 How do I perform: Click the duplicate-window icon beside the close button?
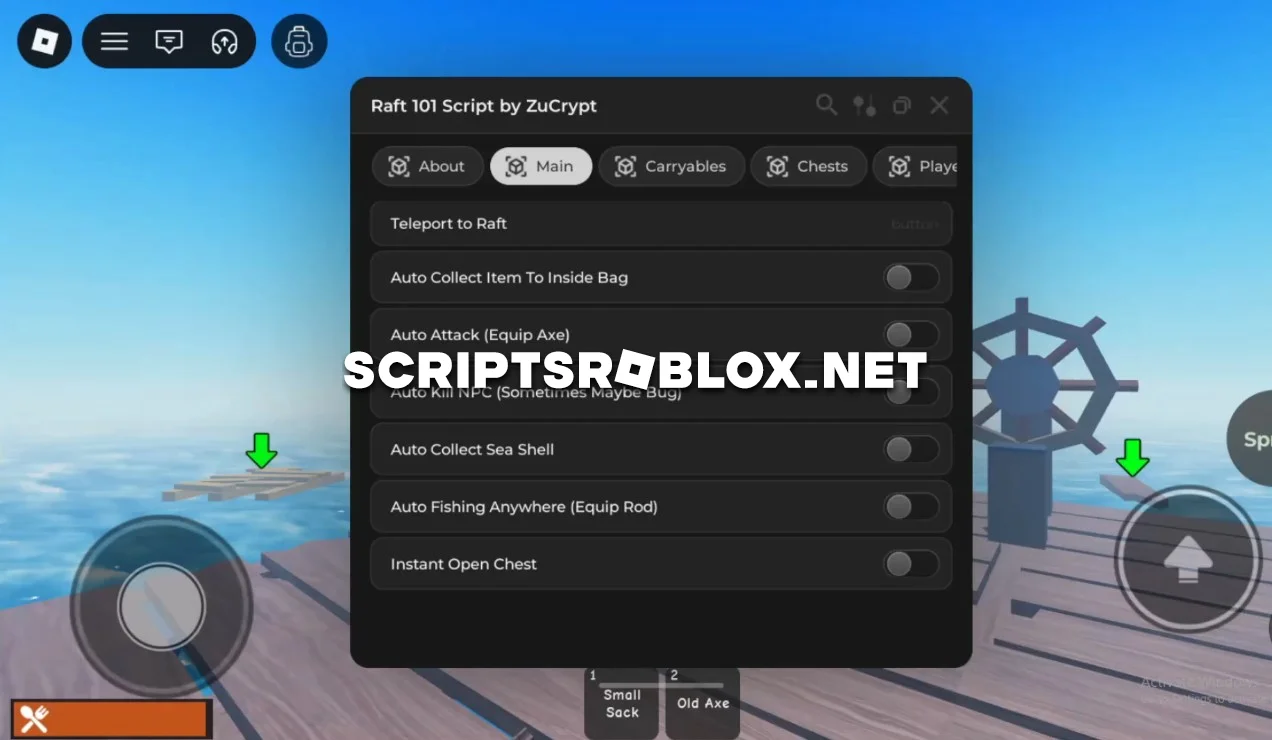pos(901,105)
